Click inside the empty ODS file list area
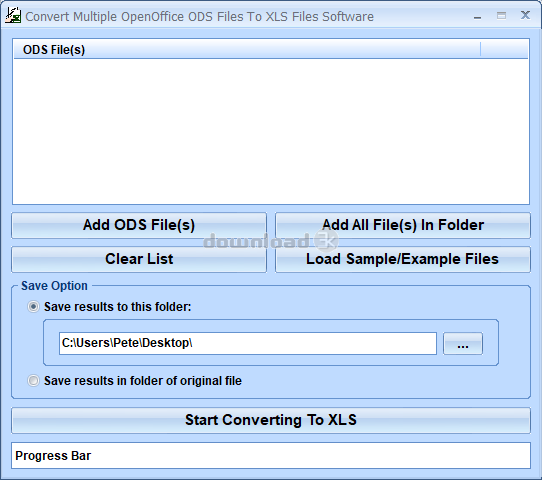This screenshot has width=542, height=480. [271, 131]
